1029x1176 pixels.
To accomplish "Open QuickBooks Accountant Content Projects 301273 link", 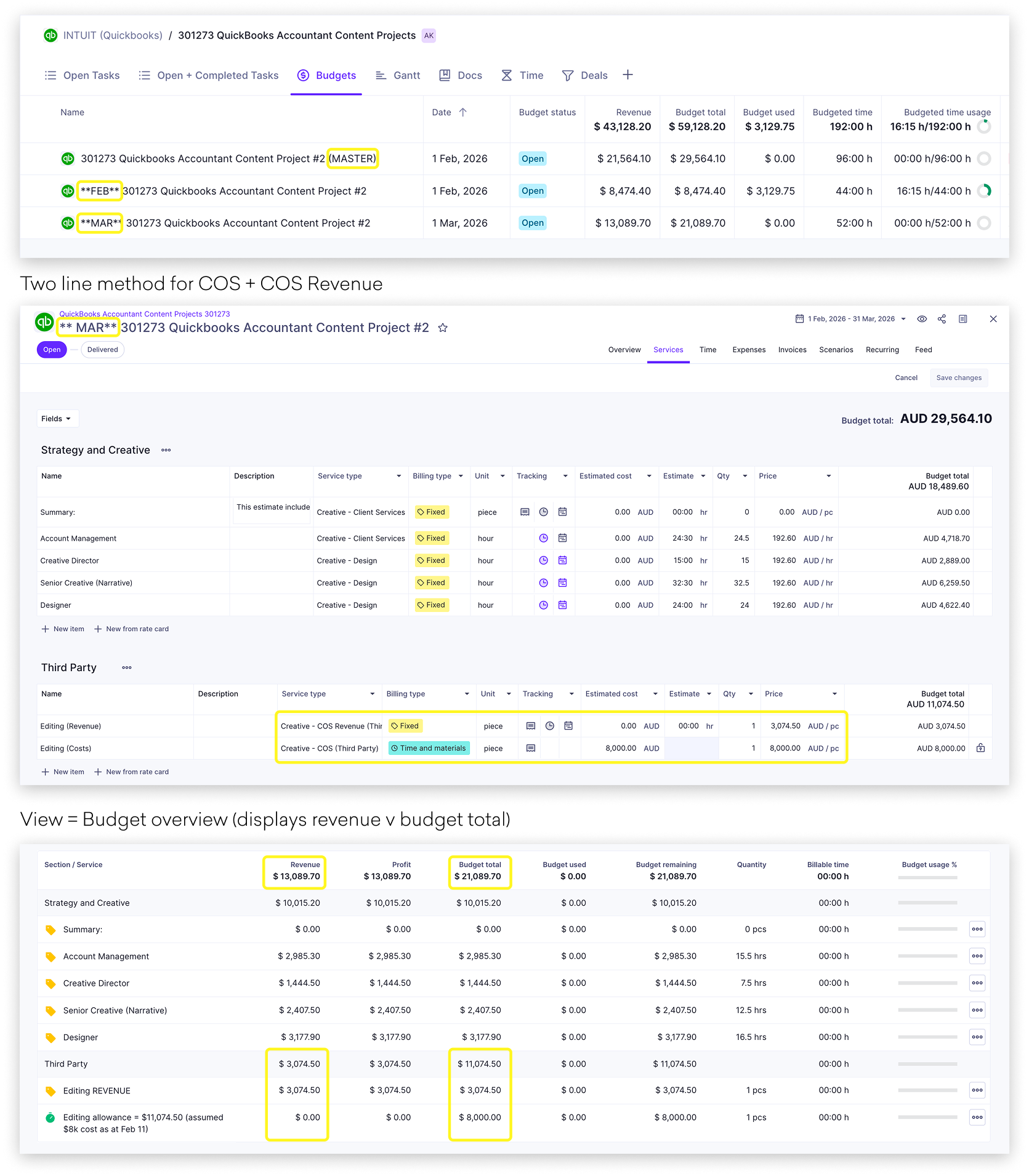I will (x=145, y=314).
